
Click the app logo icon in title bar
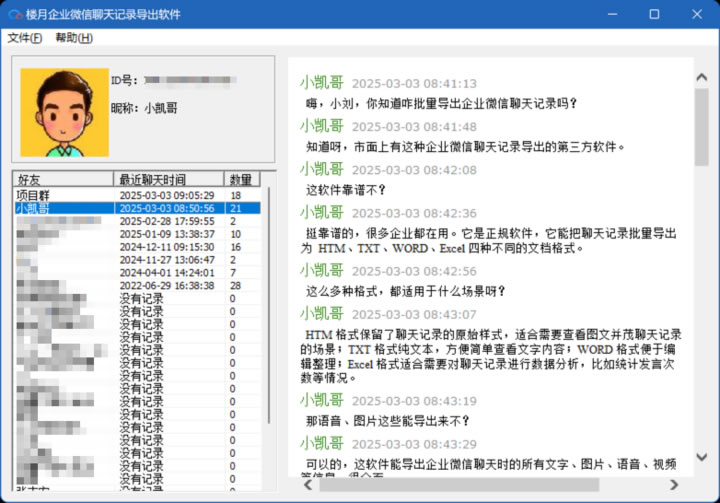pos(15,14)
